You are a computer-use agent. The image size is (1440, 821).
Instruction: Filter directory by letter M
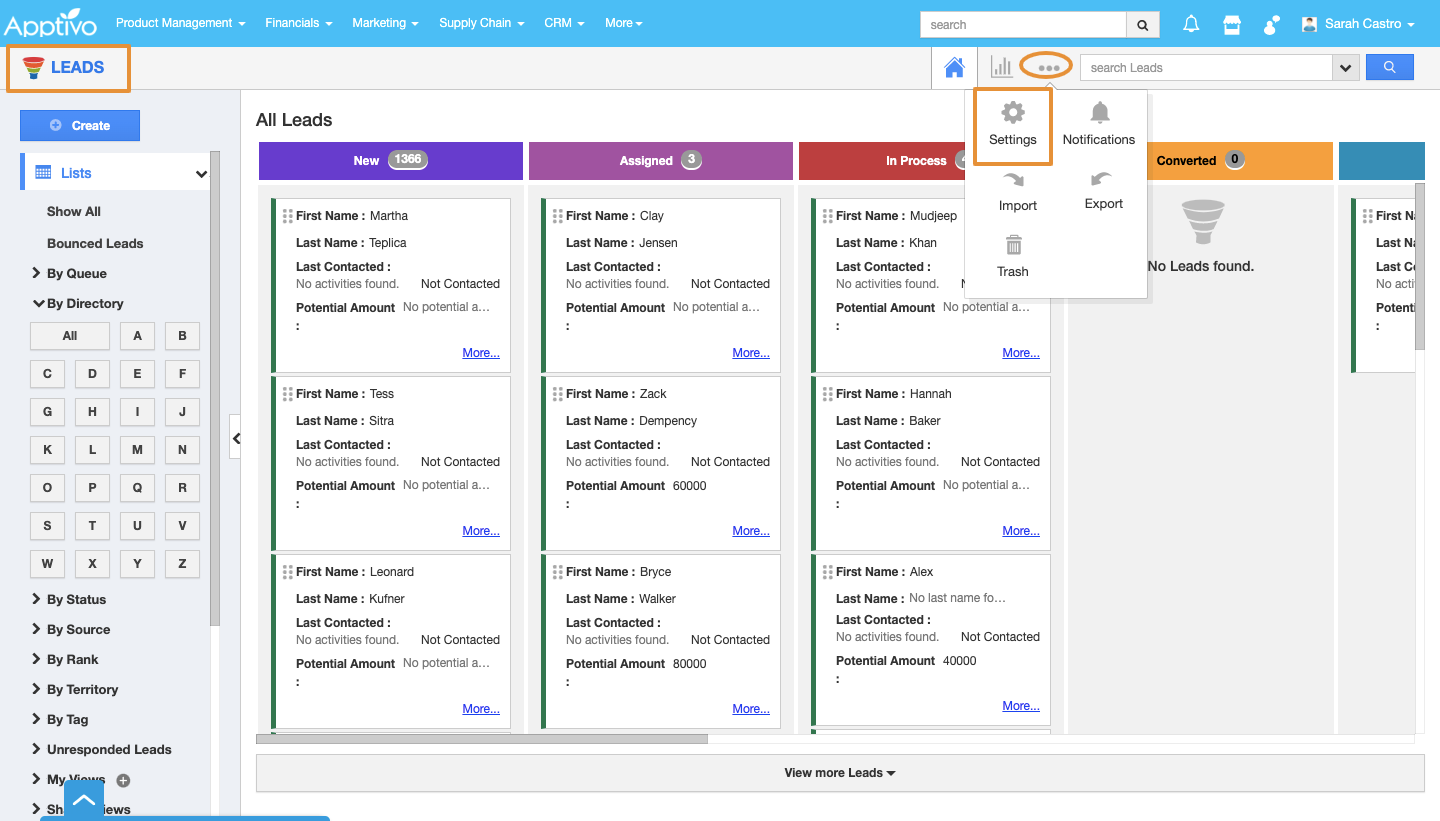(x=137, y=450)
